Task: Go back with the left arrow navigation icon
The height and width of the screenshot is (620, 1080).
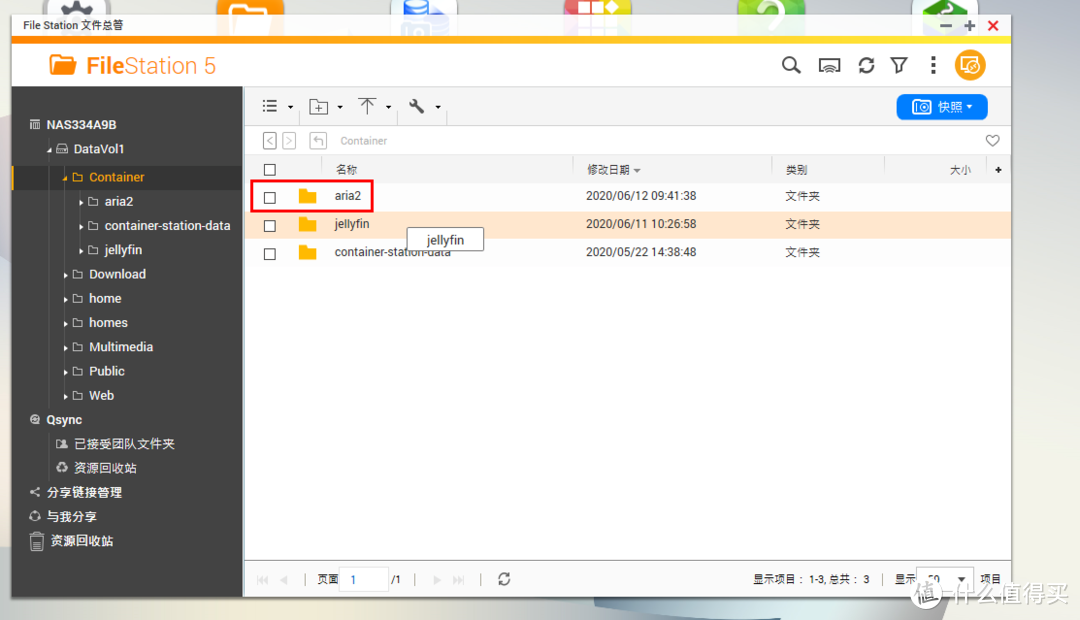Action: pyautogui.click(x=270, y=141)
